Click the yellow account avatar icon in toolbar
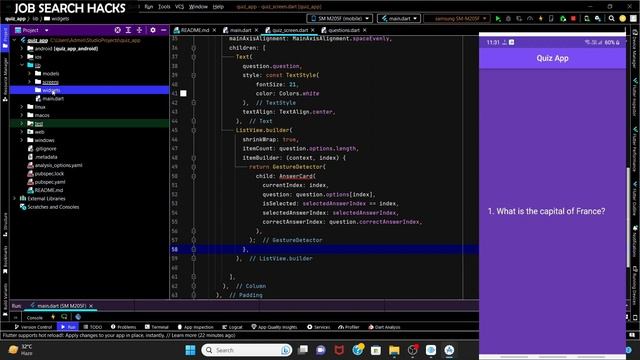 pyautogui.click(x=622, y=18)
